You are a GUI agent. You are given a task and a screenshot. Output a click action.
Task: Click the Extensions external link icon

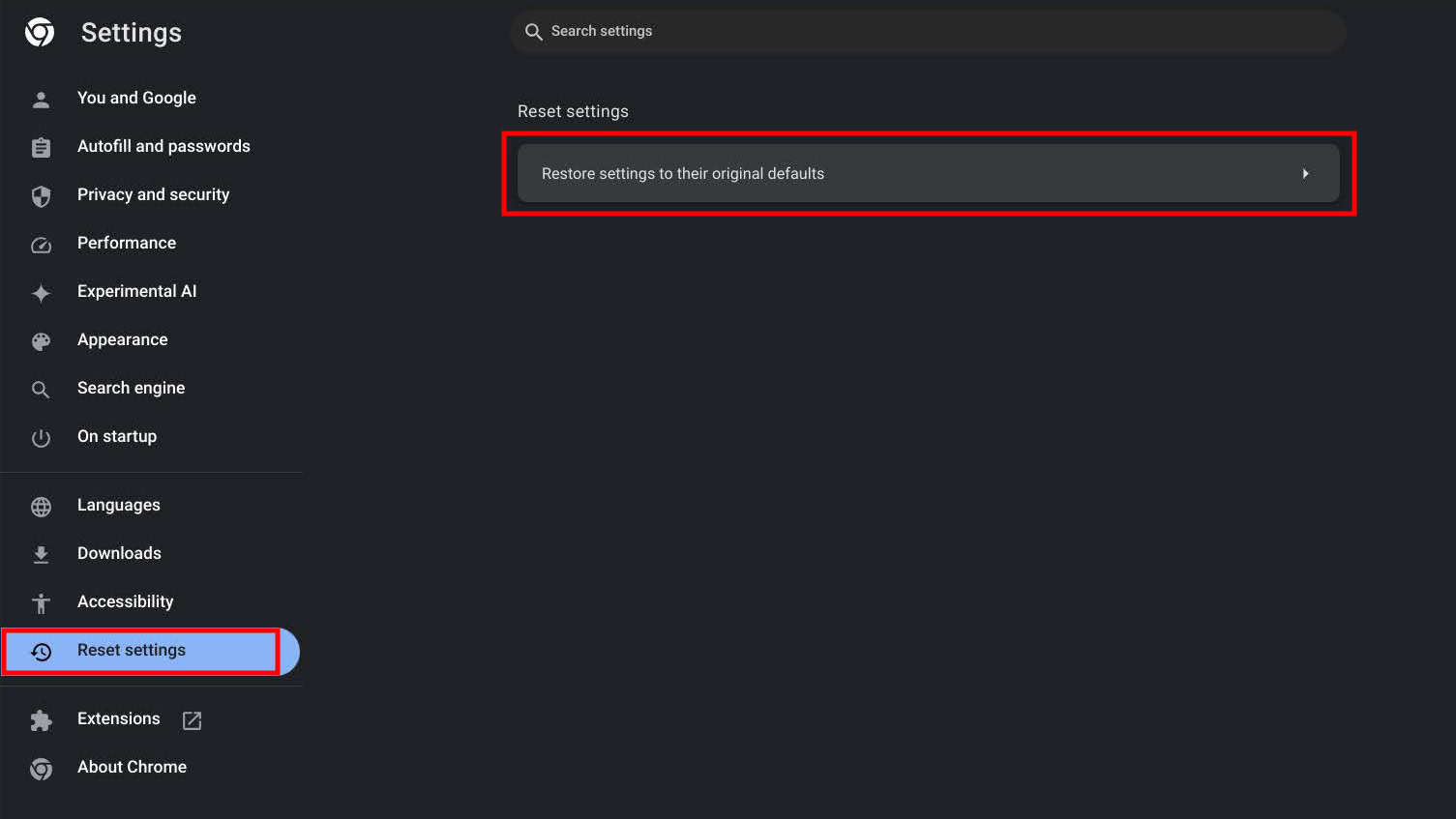[193, 720]
